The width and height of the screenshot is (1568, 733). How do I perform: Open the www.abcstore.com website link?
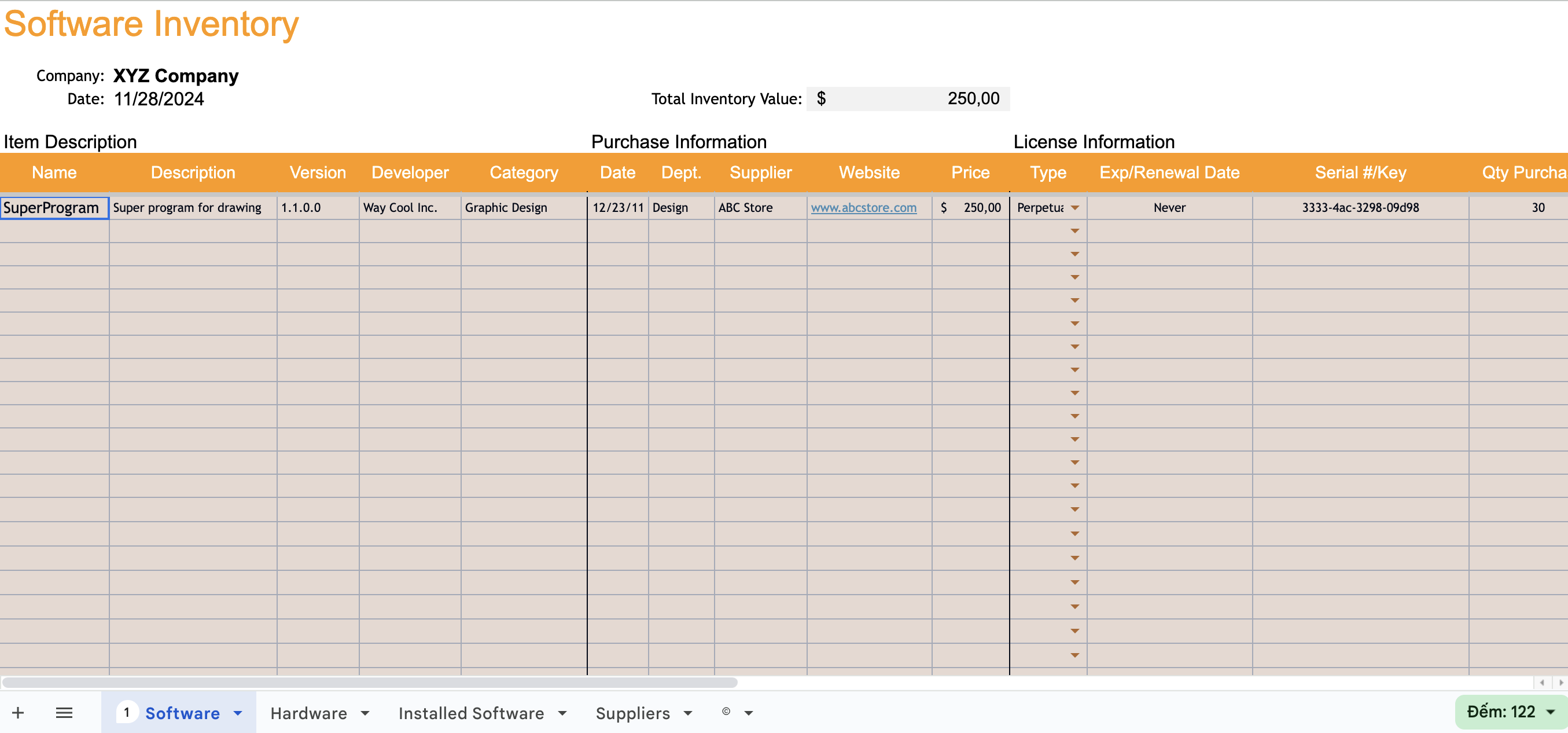[864, 207]
